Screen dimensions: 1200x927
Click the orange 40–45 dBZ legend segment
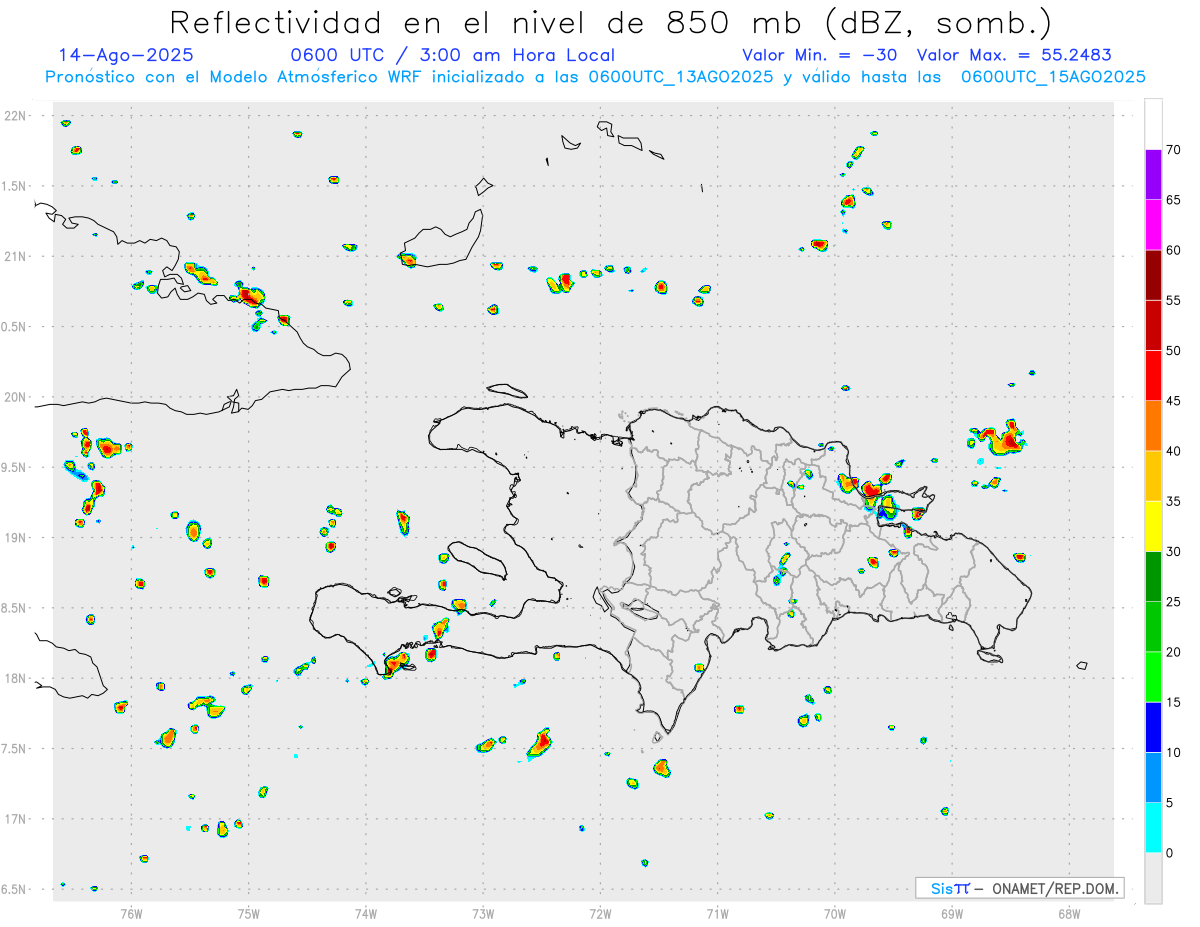[x=1153, y=425]
